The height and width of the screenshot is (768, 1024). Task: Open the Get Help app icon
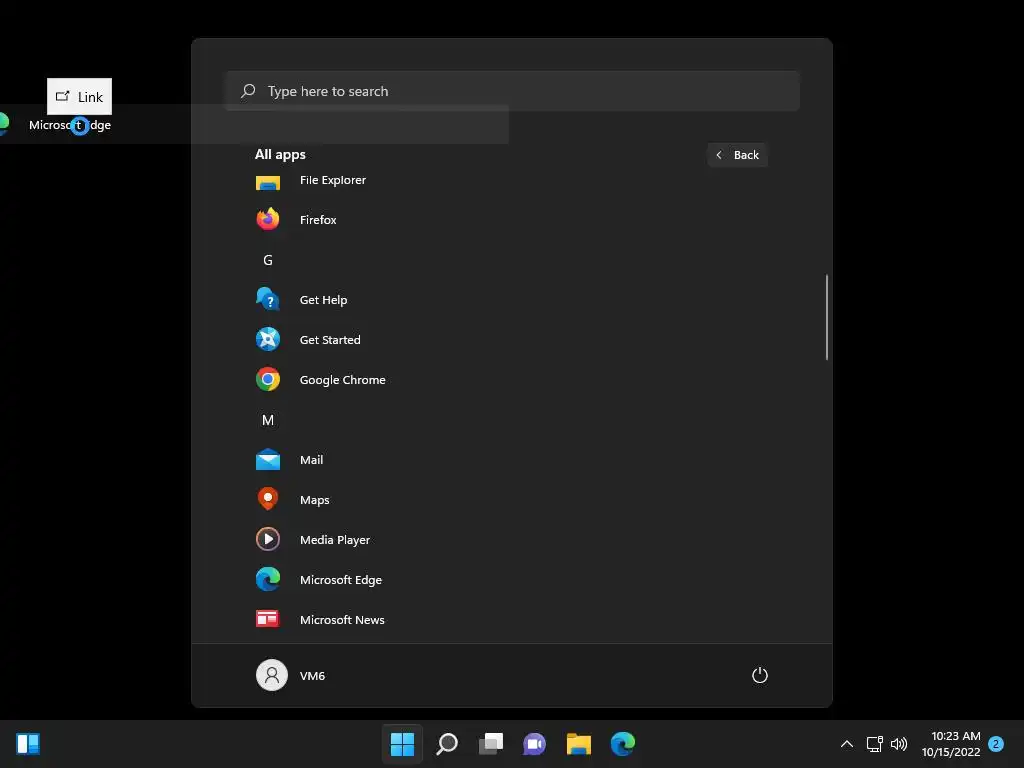point(268,299)
